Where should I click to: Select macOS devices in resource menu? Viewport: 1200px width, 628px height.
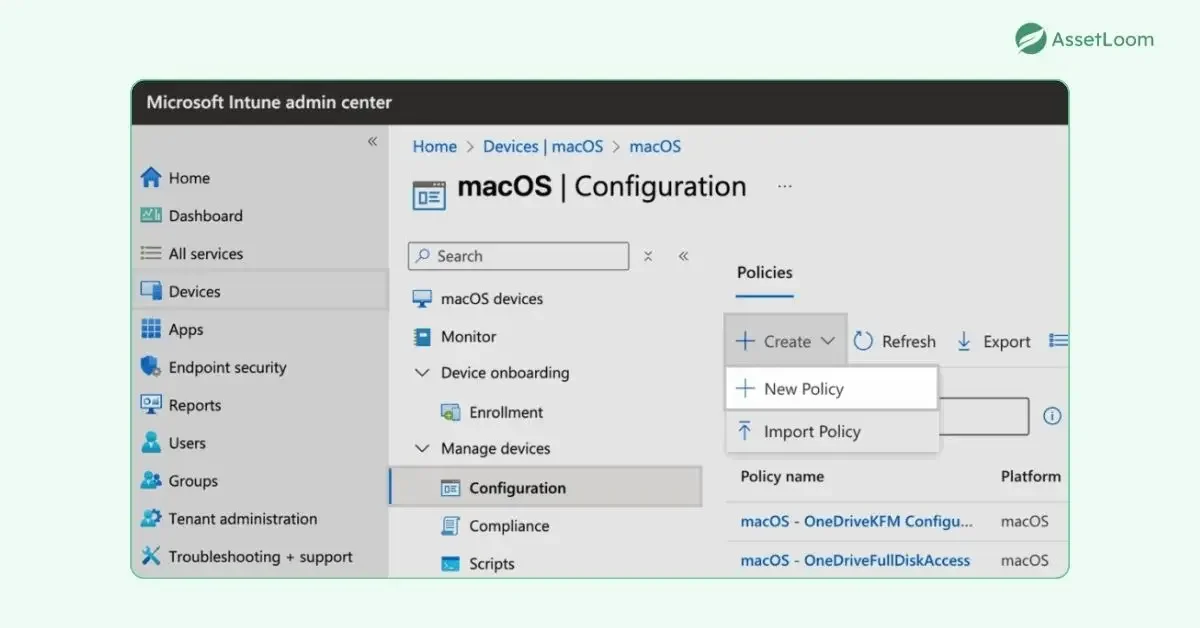492,299
